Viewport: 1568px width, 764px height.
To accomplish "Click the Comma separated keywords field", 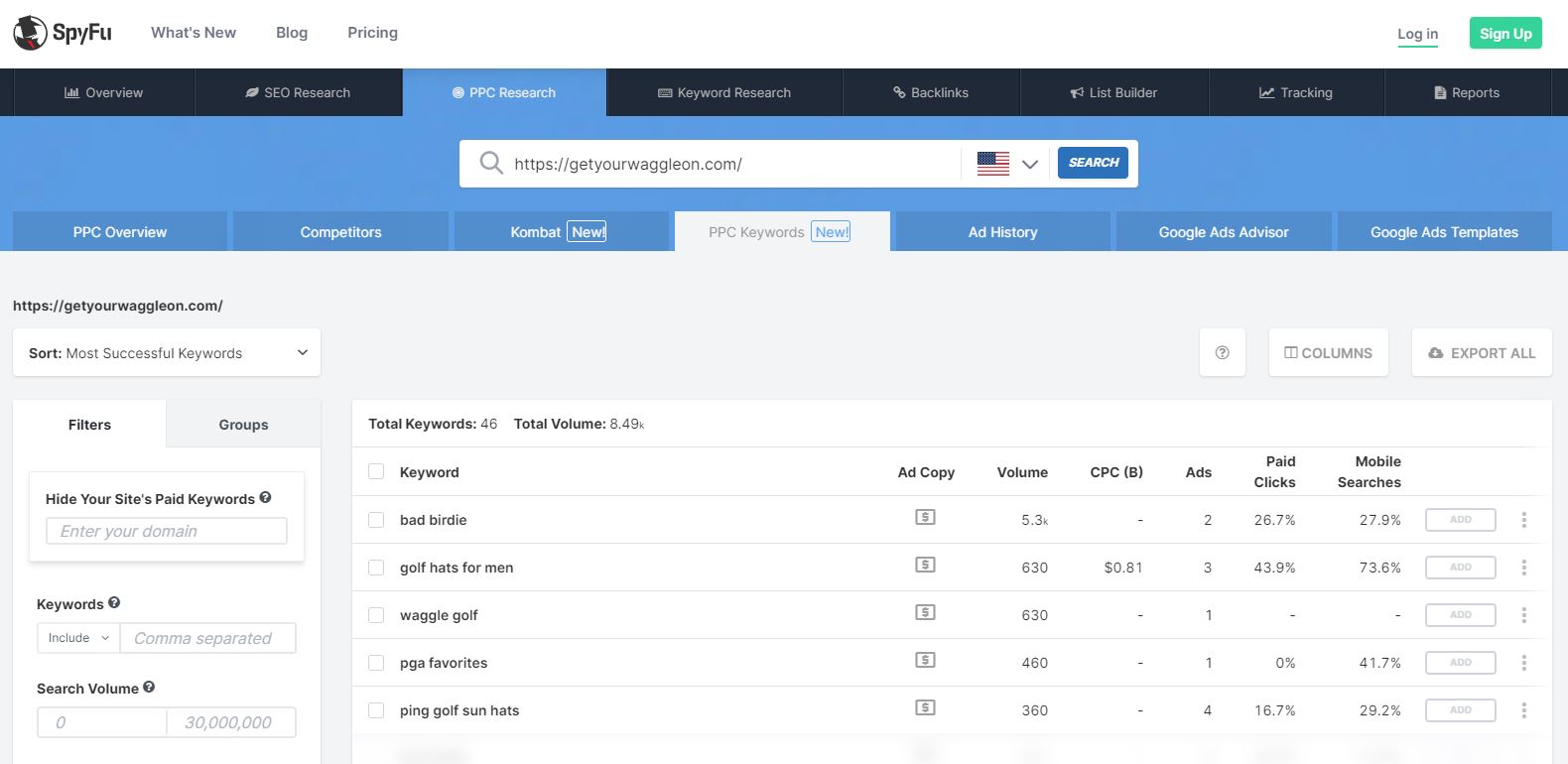I will (207, 638).
